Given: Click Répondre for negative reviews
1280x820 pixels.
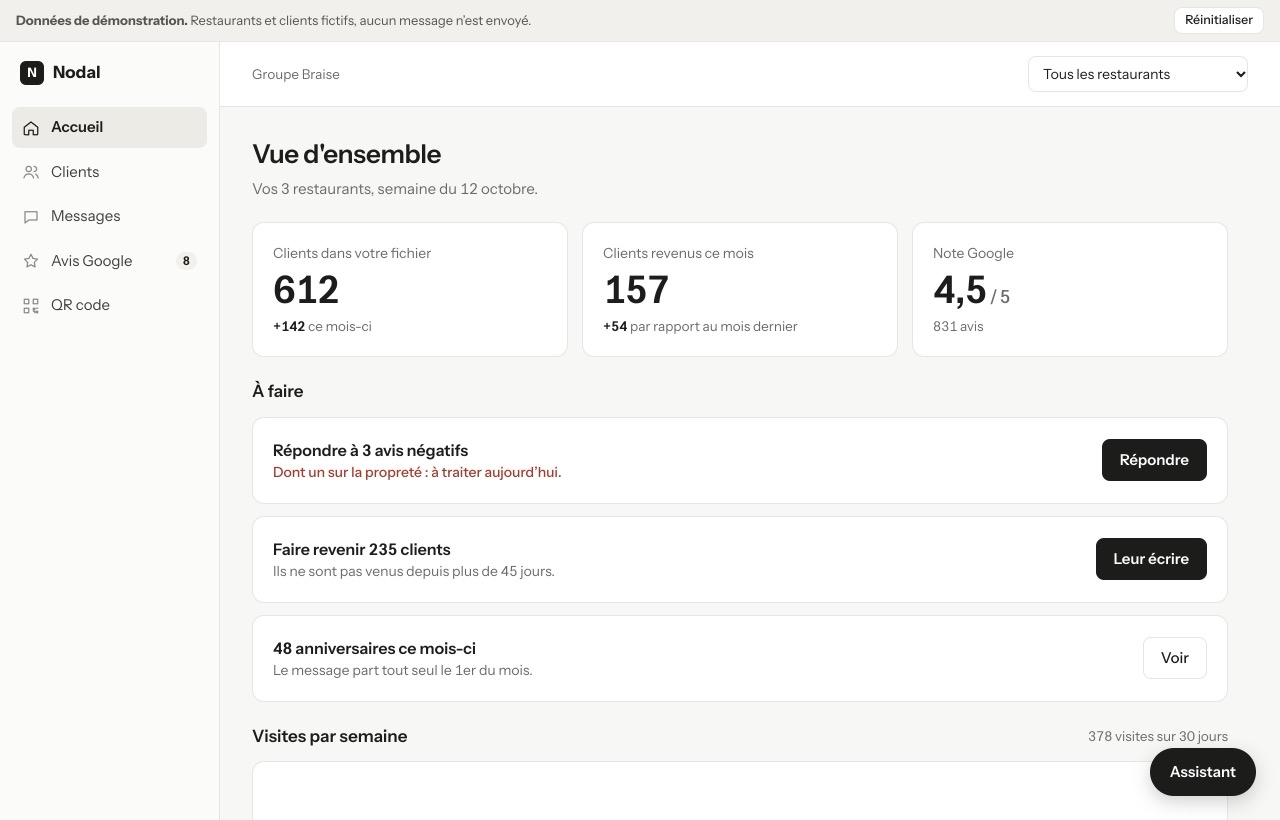Looking at the screenshot, I should pos(1154,460).
